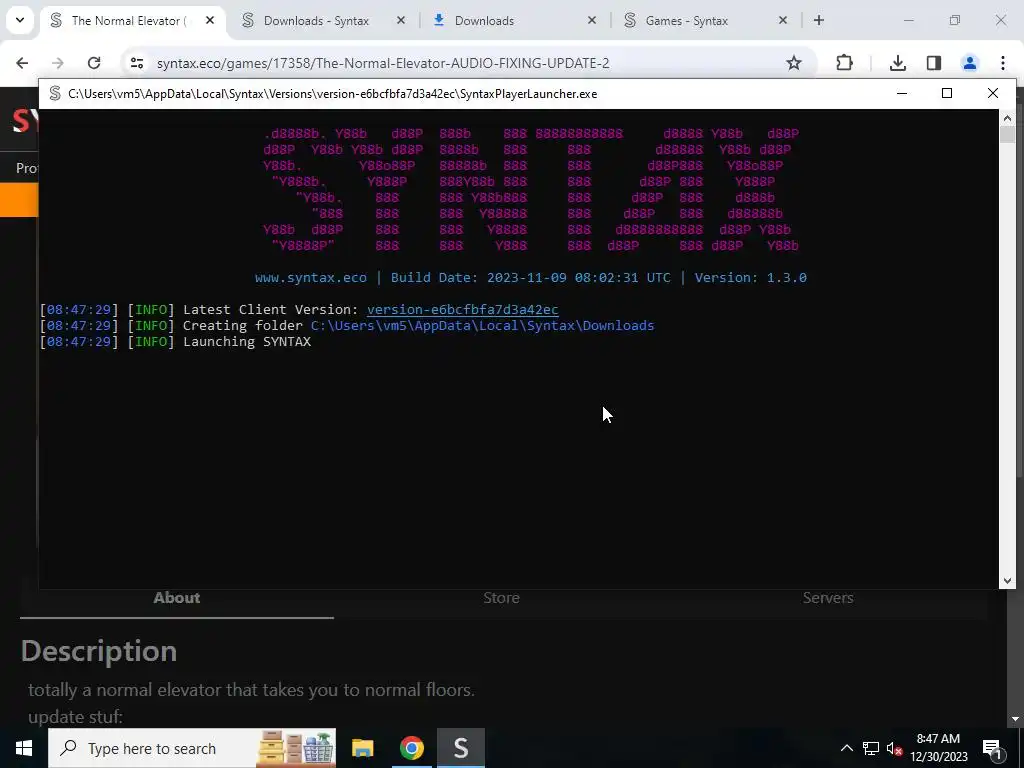The width and height of the screenshot is (1024, 768).
Task: Click the Syntax Downloads folder path
Action: point(483,325)
